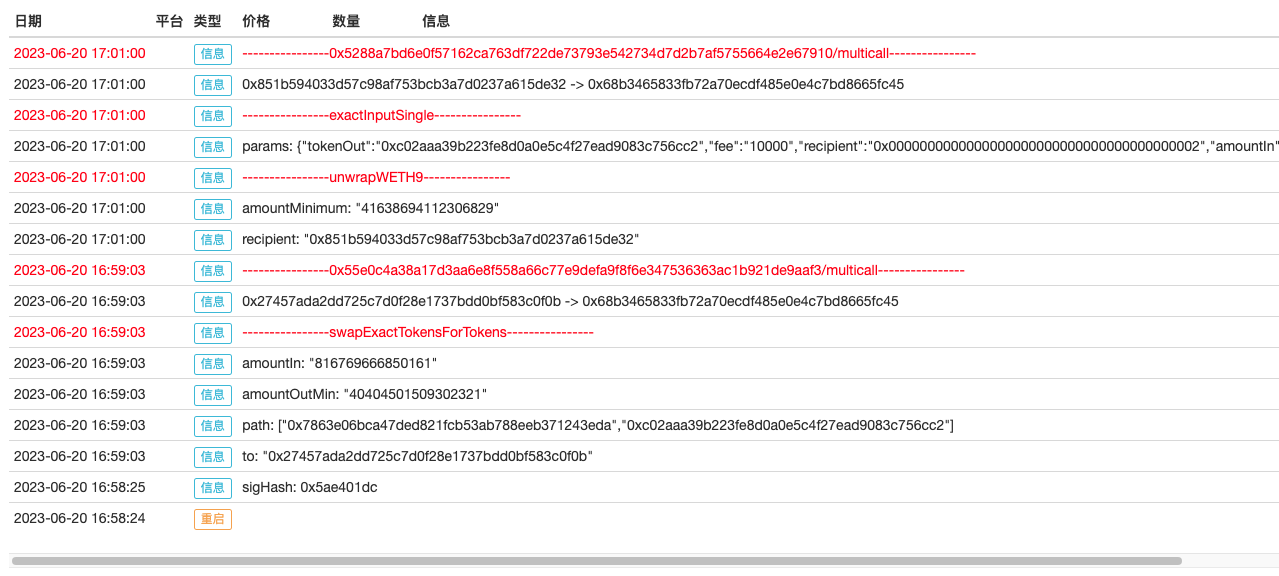
Task: Open the red 0x55e0c4a38 multicall transaction link
Action: (x=602, y=270)
